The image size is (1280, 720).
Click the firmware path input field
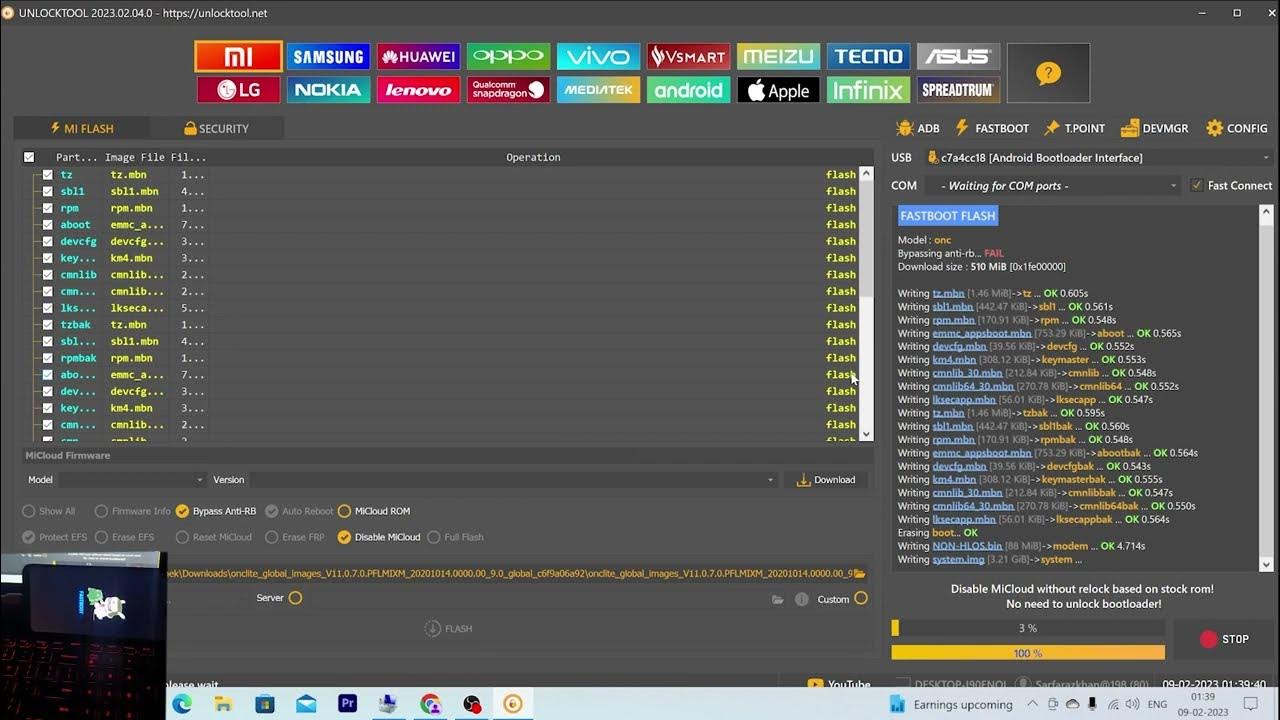tap(508, 574)
